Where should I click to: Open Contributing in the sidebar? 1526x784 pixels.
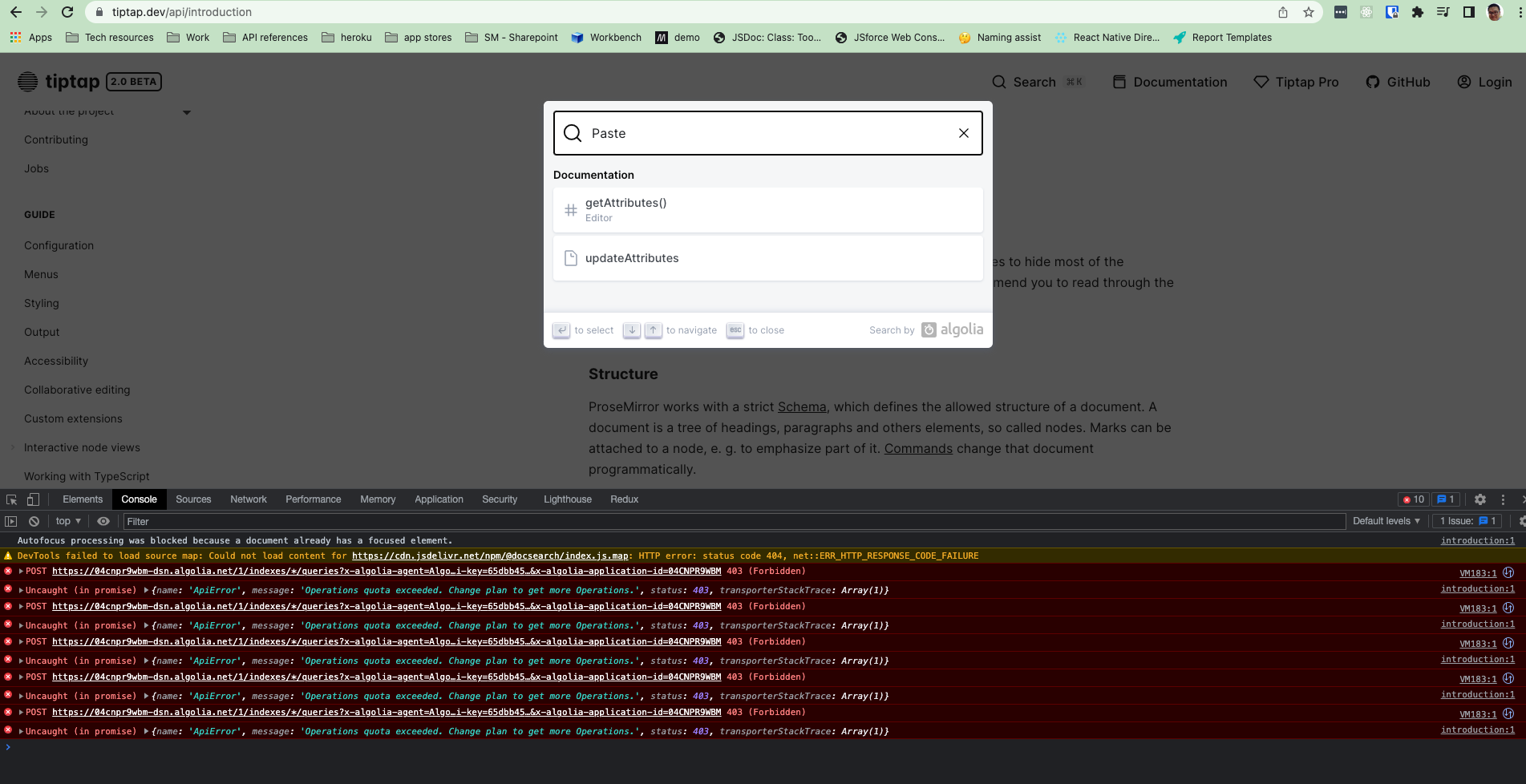56,139
